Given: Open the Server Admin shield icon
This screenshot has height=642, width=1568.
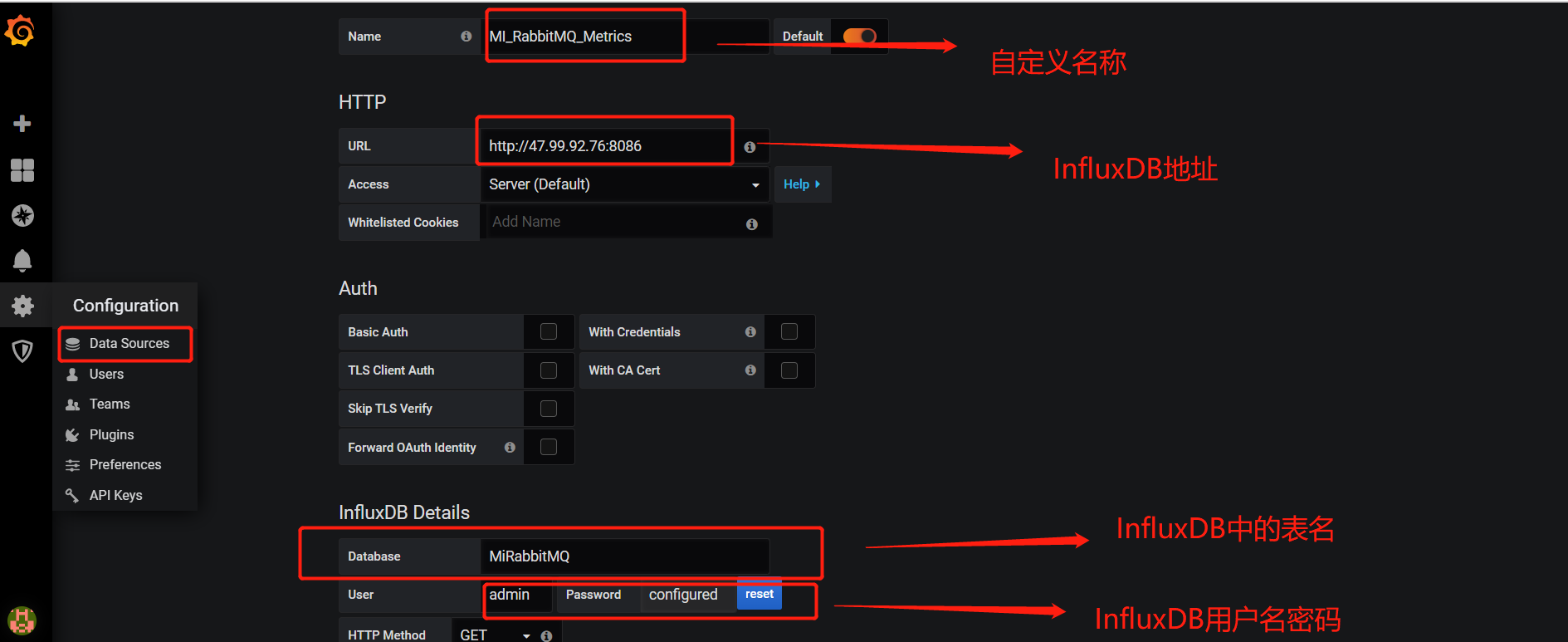Looking at the screenshot, I should (x=22, y=351).
